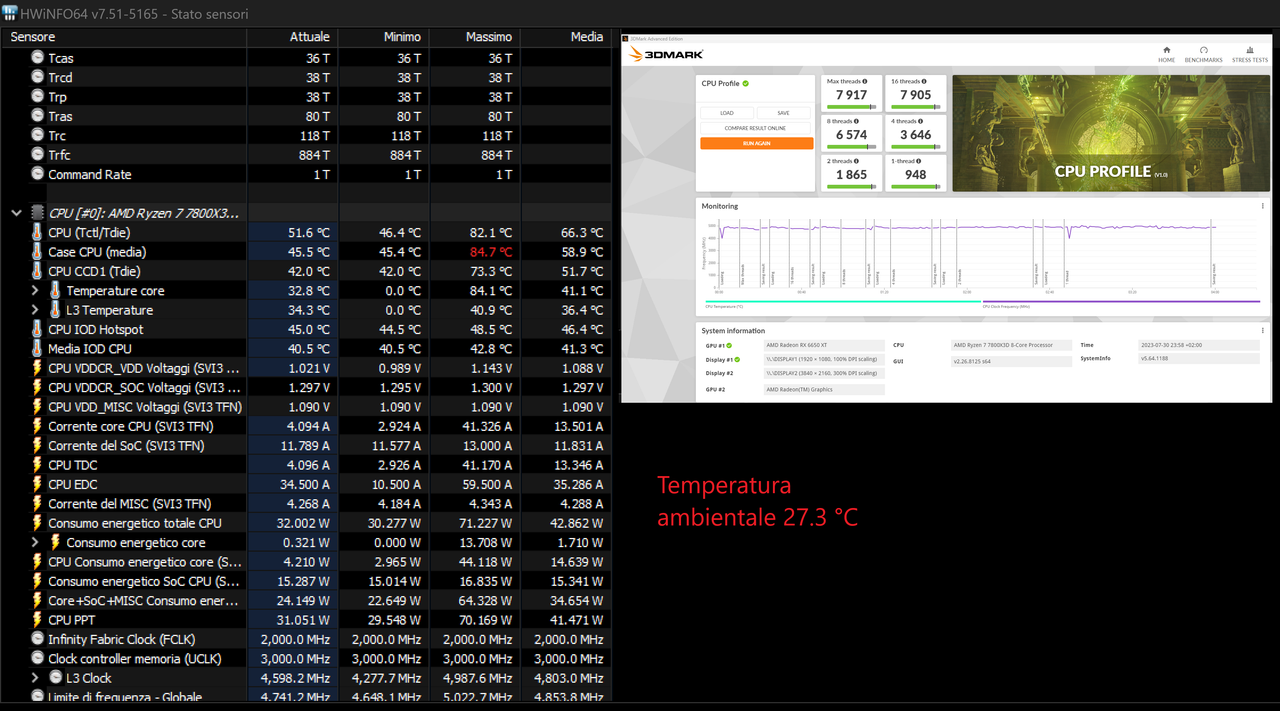Click the lightning icon for CPU TDC

38,465
